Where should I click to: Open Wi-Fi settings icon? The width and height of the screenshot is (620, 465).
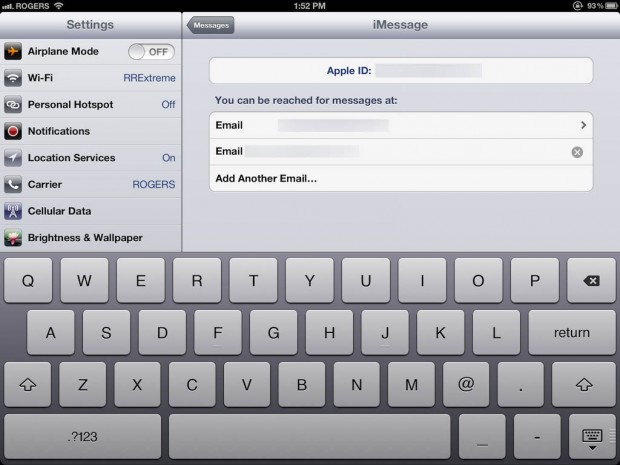coord(13,78)
